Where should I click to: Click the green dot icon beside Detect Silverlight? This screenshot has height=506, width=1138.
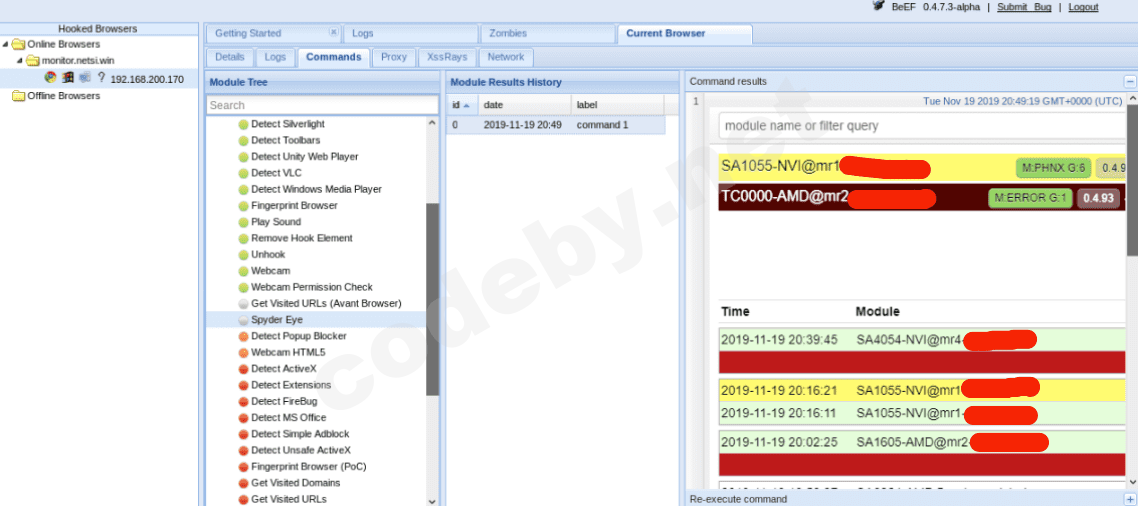pyautogui.click(x=243, y=124)
